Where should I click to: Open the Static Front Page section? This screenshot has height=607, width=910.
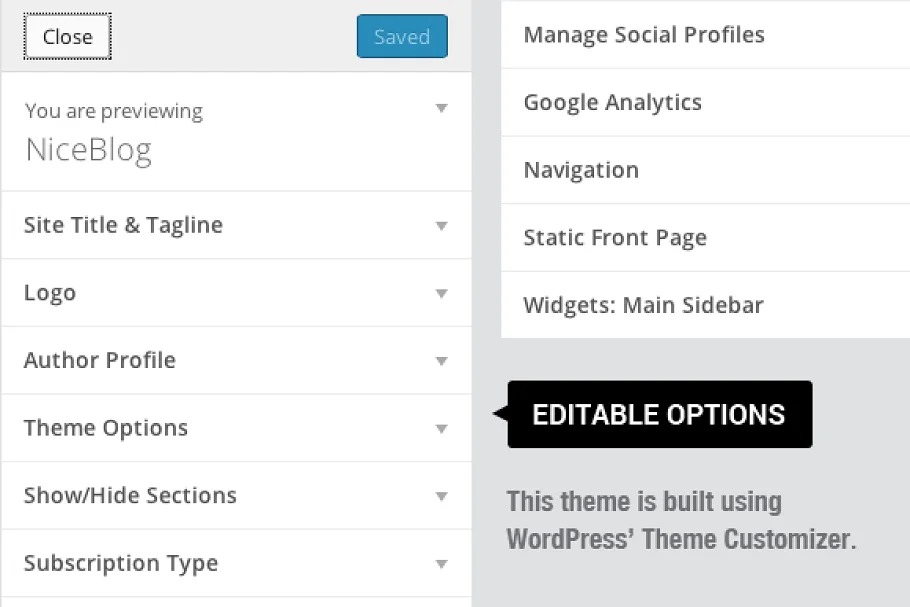[615, 238]
